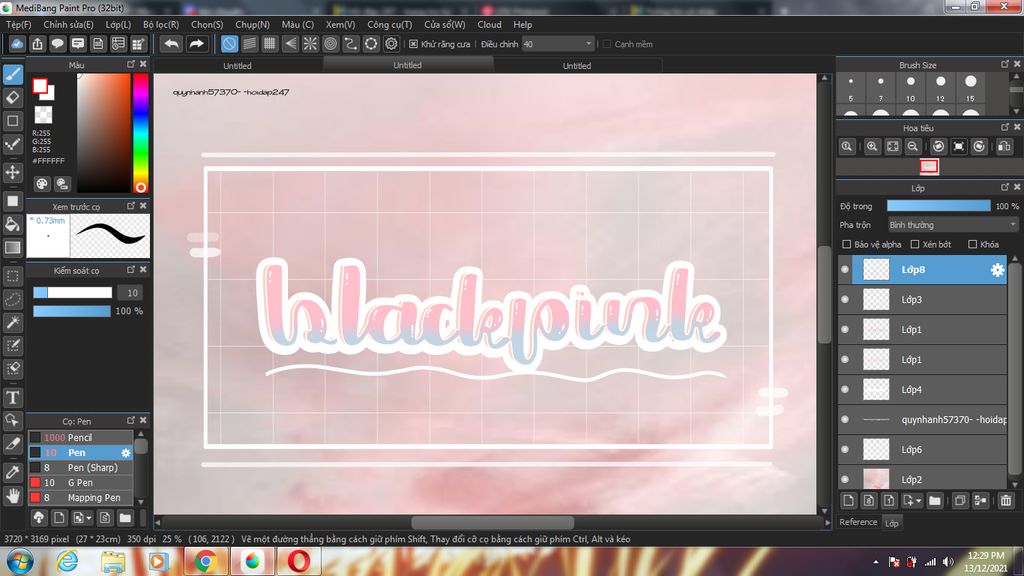Open the Bộ lọc(R) menu
Image resolution: width=1024 pixels, height=576 pixels.
coord(161,24)
